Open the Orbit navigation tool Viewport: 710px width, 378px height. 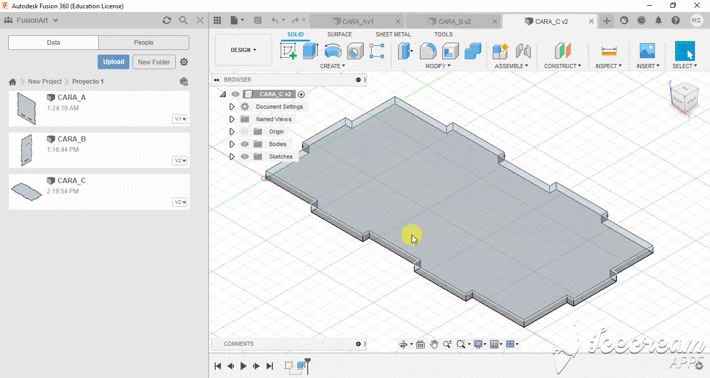[403, 345]
